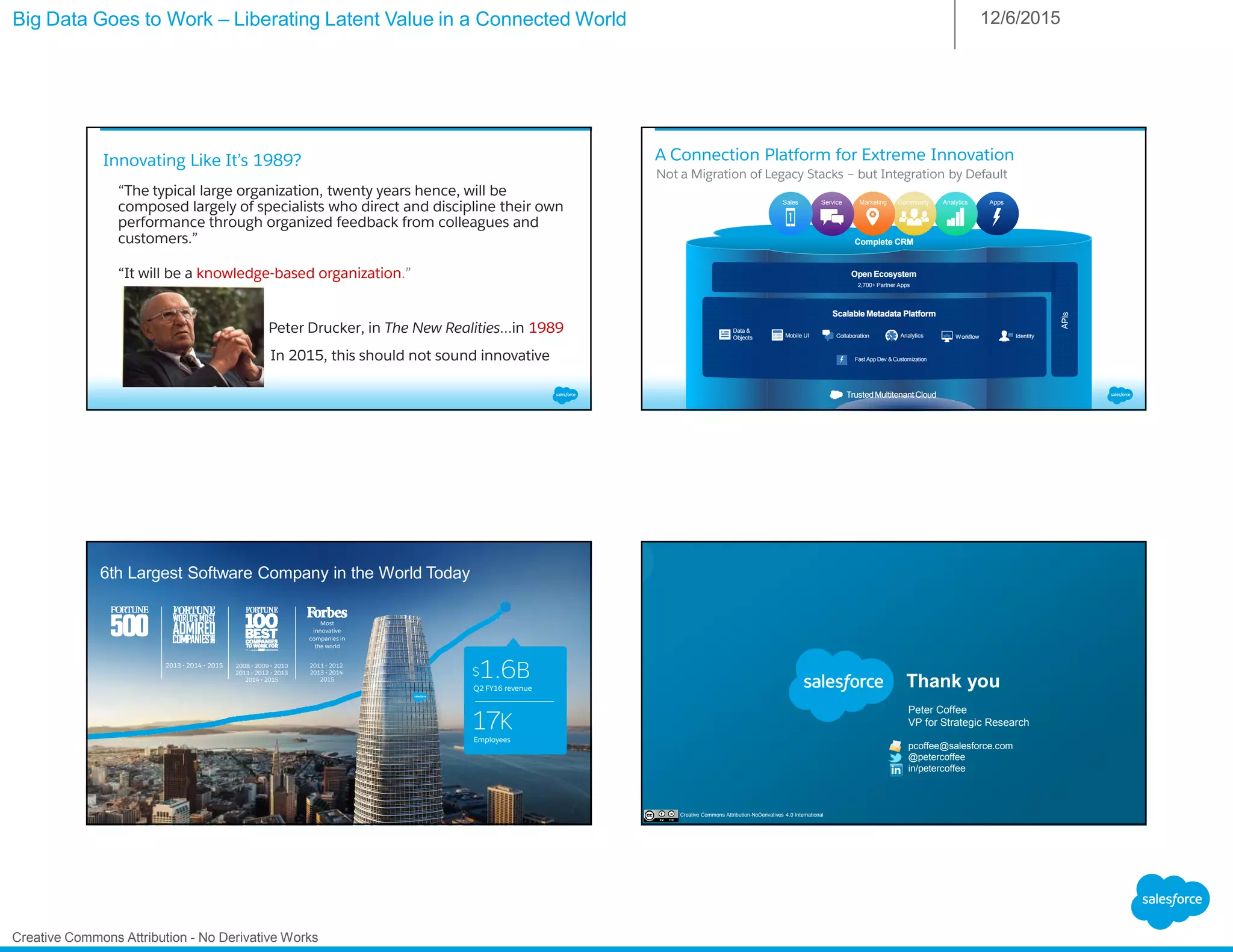Click the Marketing location pin icon
This screenshot has height=952, width=1233.
click(872, 216)
